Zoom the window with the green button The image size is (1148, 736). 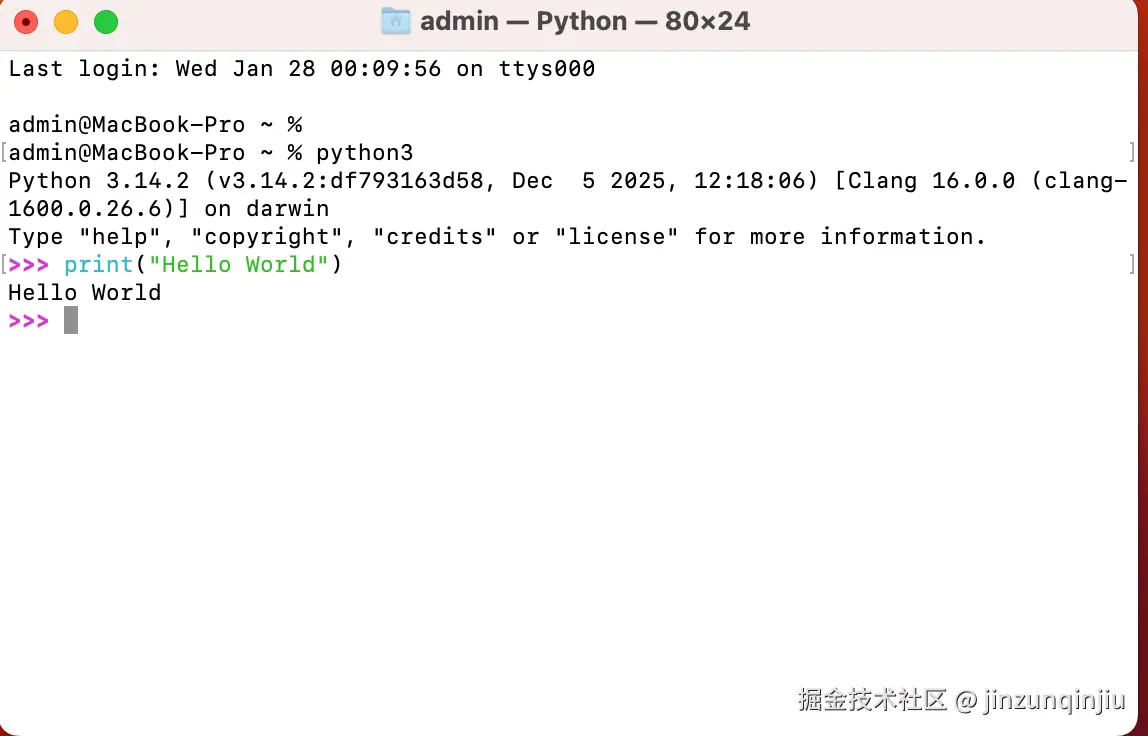[x=106, y=22]
